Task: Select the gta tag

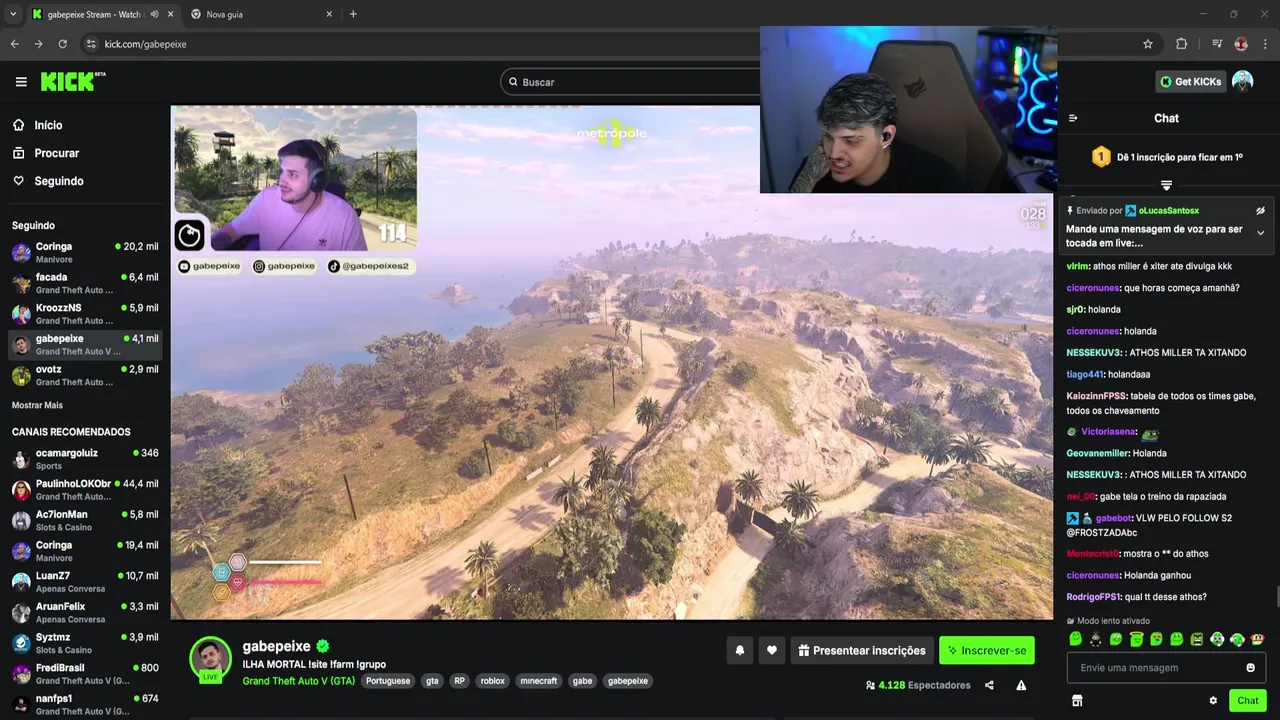Action: (432, 681)
